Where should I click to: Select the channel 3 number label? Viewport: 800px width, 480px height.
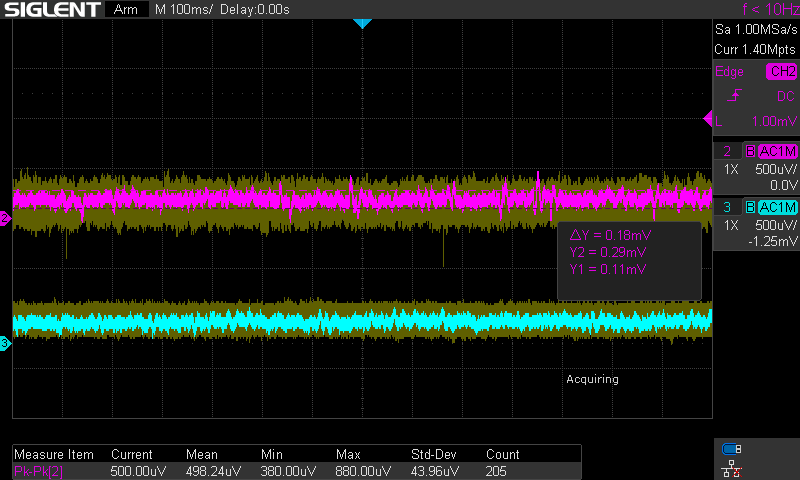pyautogui.click(x=727, y=207)
